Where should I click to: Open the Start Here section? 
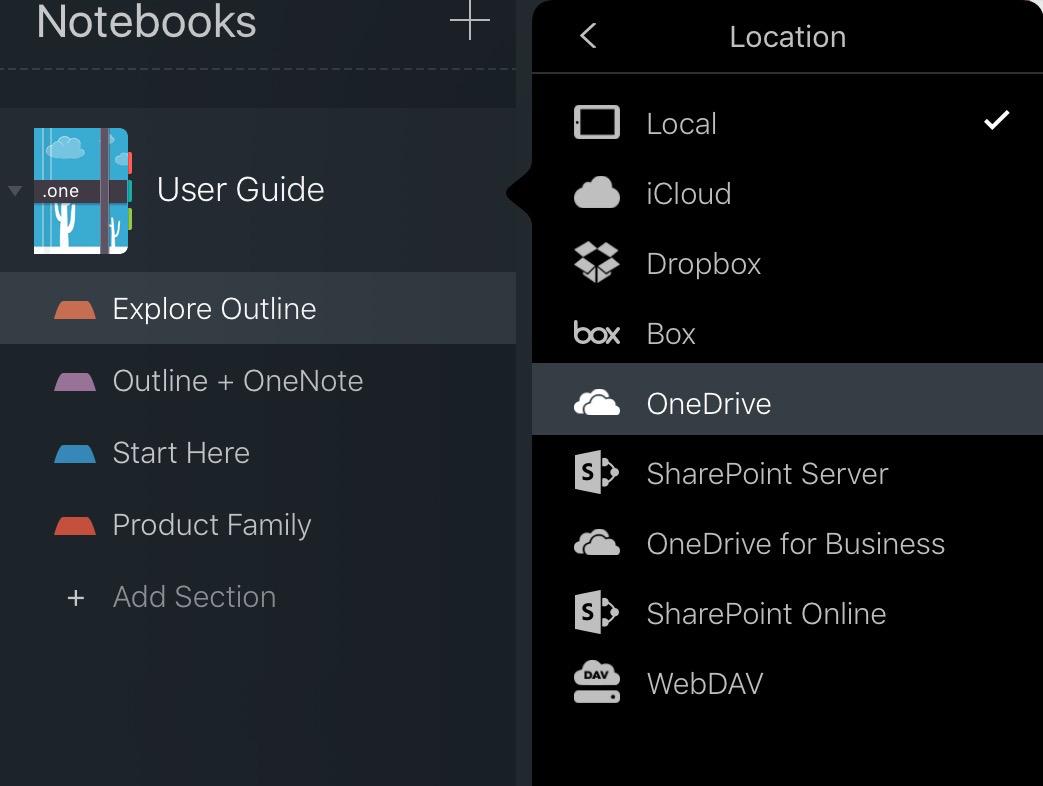point(258,453)
